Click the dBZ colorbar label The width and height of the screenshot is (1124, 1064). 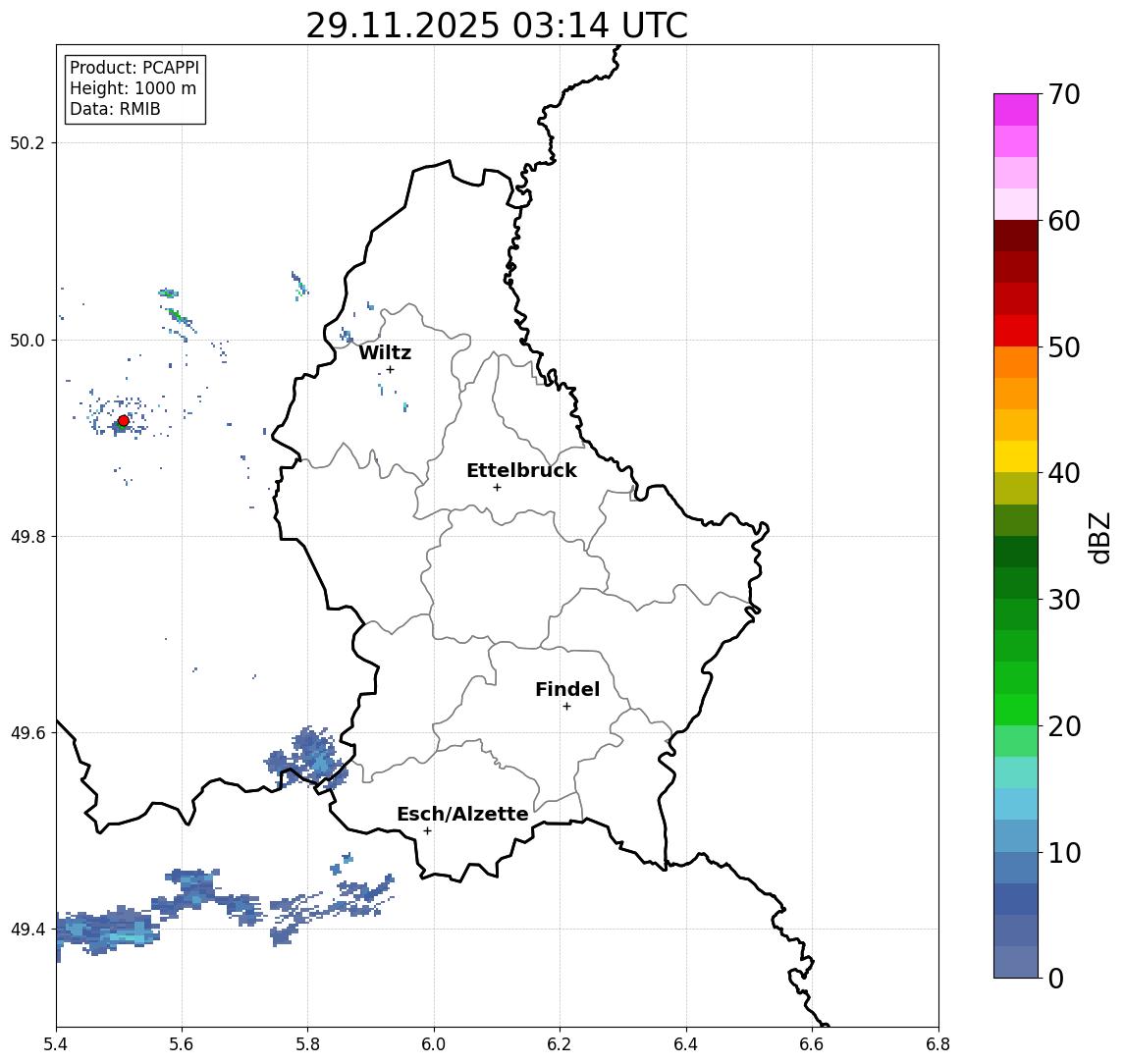1099,538
